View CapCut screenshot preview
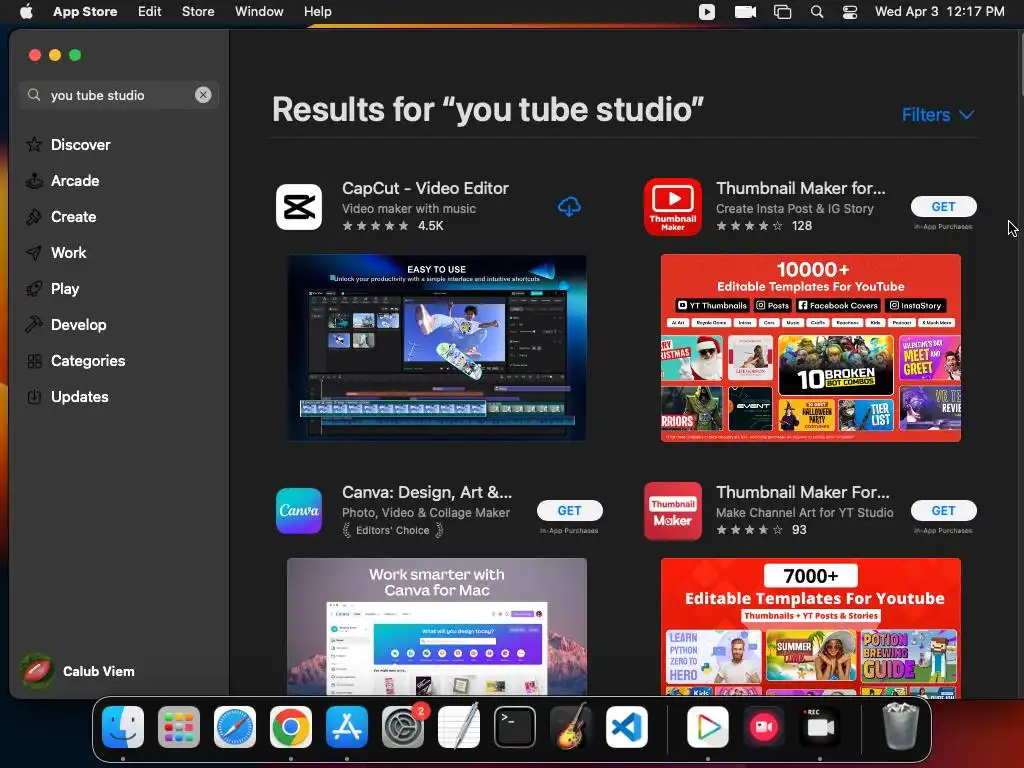The image size is (1024, 768). point(437,348)
